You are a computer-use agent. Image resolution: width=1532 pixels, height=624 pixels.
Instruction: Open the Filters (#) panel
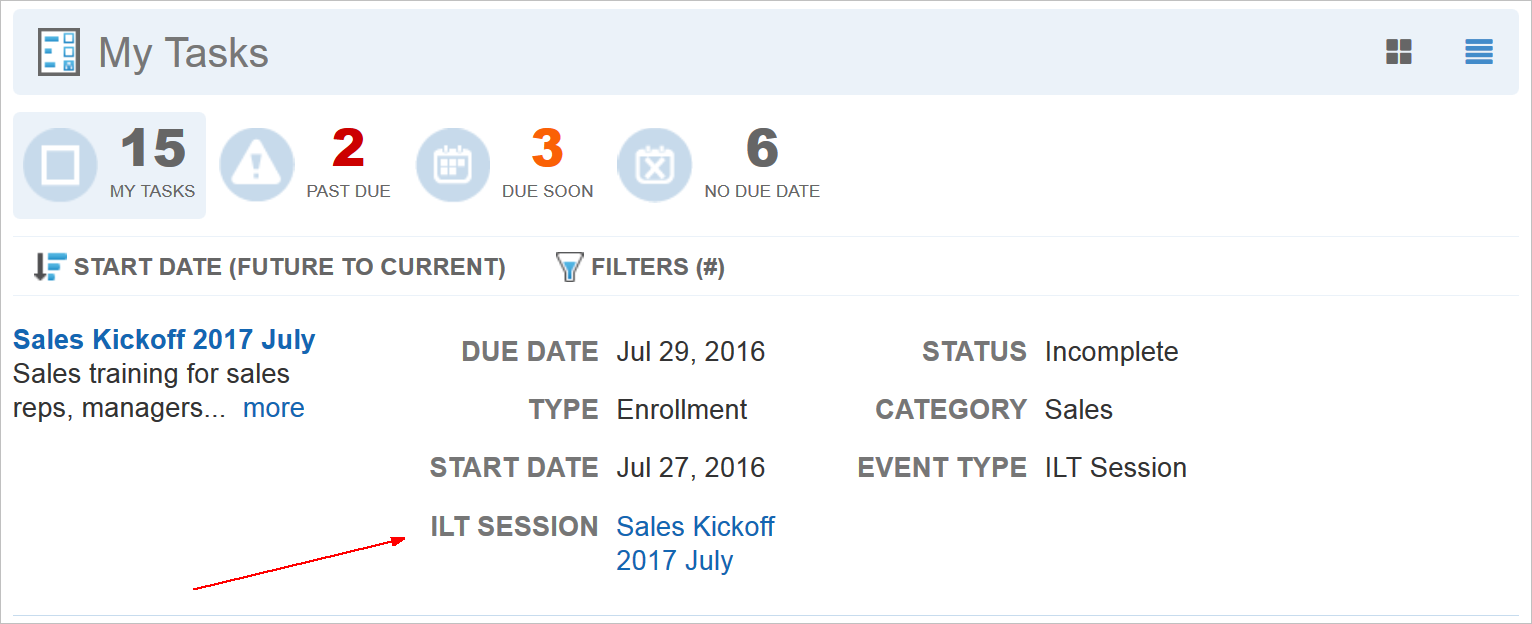(x=657, y=267)
